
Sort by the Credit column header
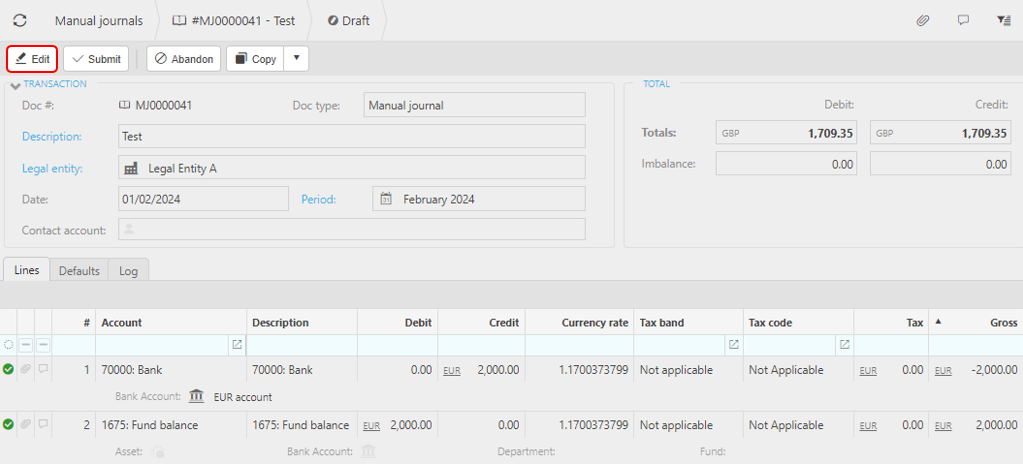coord(481,322)
